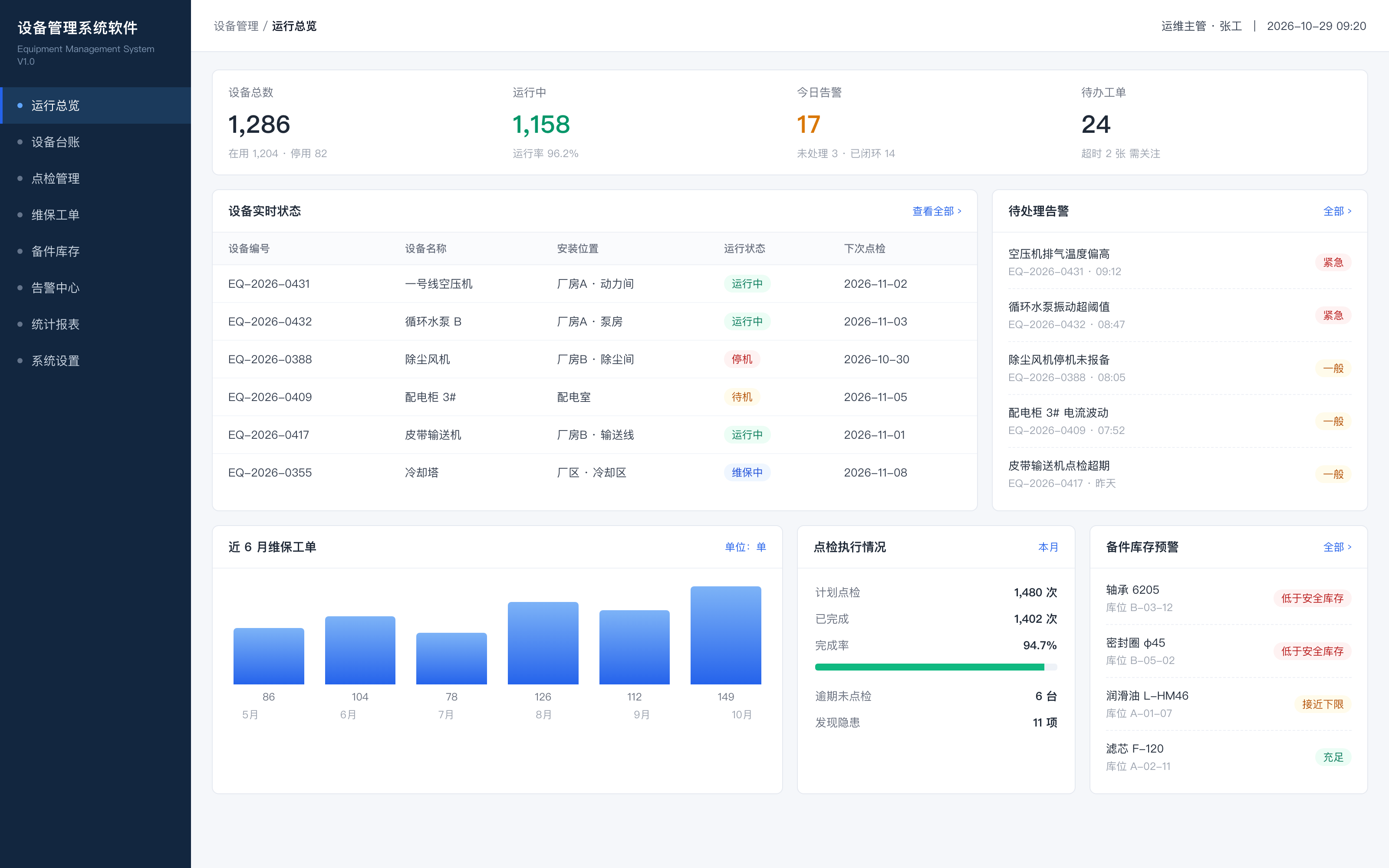Select 维保工单 menu item
Image resolution: width=1389 pixels, height=868 pixels.
pos(95,215)
